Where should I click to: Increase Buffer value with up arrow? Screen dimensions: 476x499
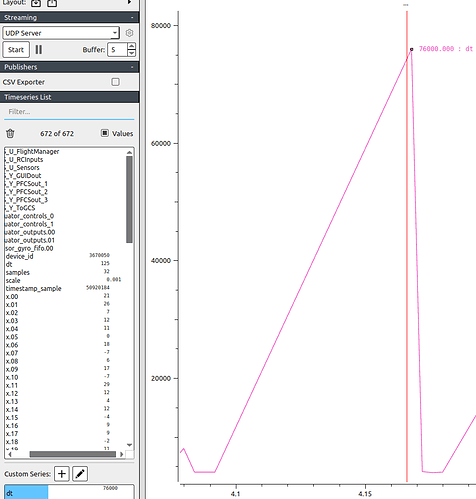132,46
